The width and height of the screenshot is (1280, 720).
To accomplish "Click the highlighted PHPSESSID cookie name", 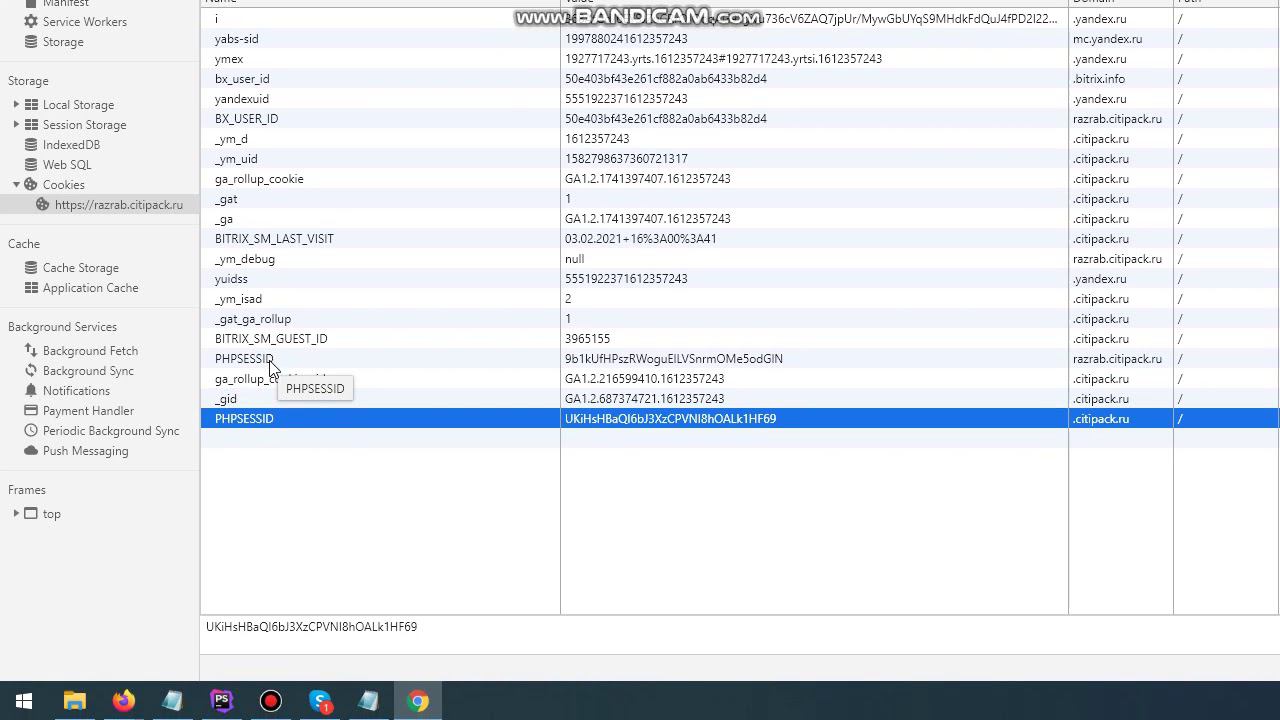I will tap(244, 418).
